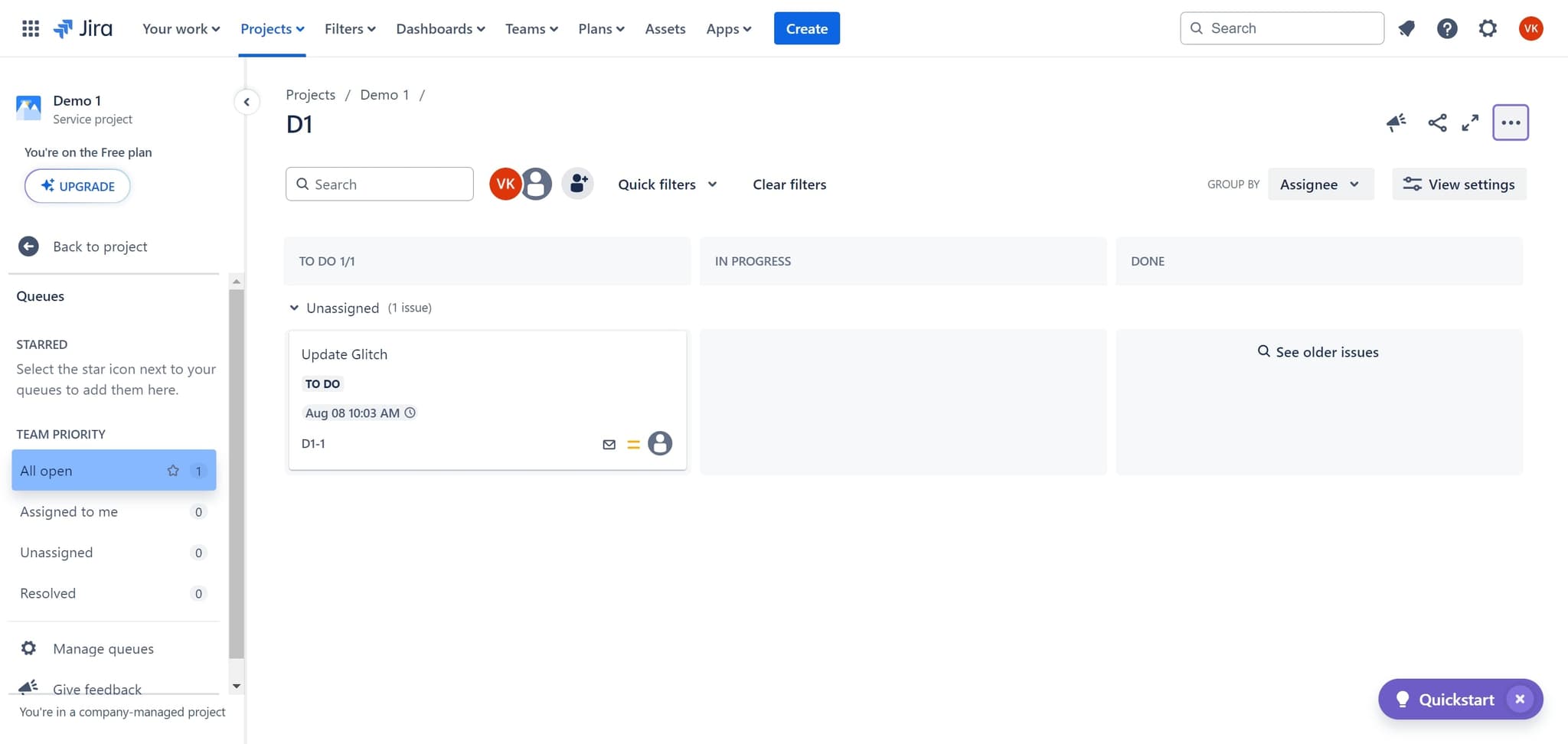The height and width of the screenshot is (744, 1568).
Task: Click the board search input field
Action: tap(387, 184)
